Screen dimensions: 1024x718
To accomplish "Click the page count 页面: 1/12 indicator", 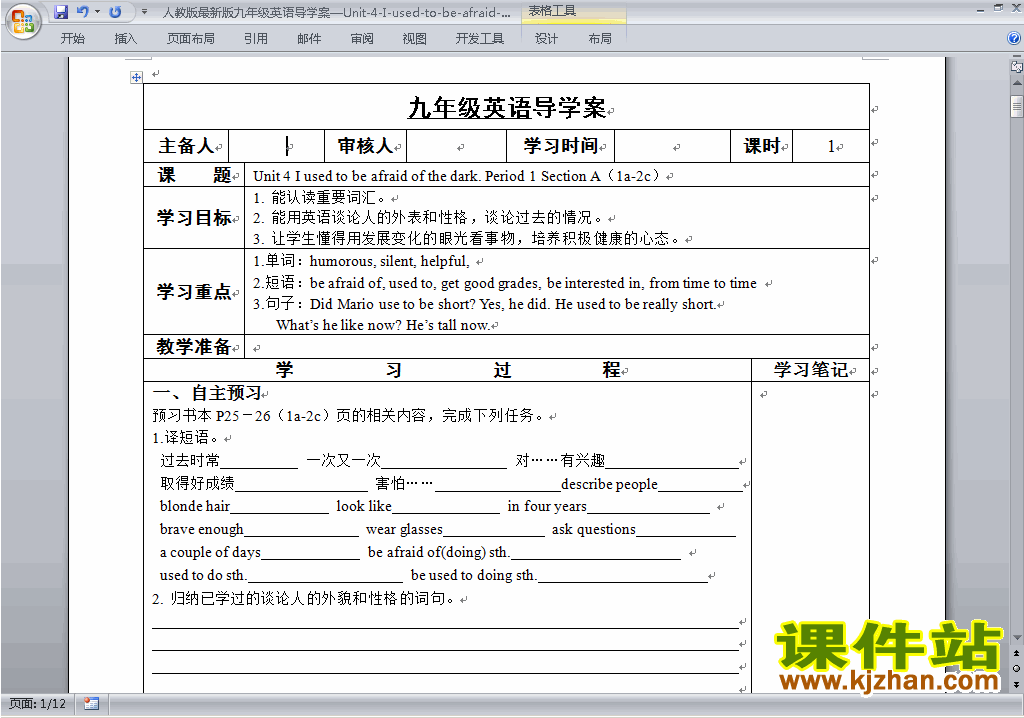I will click(x=37, y=704).
